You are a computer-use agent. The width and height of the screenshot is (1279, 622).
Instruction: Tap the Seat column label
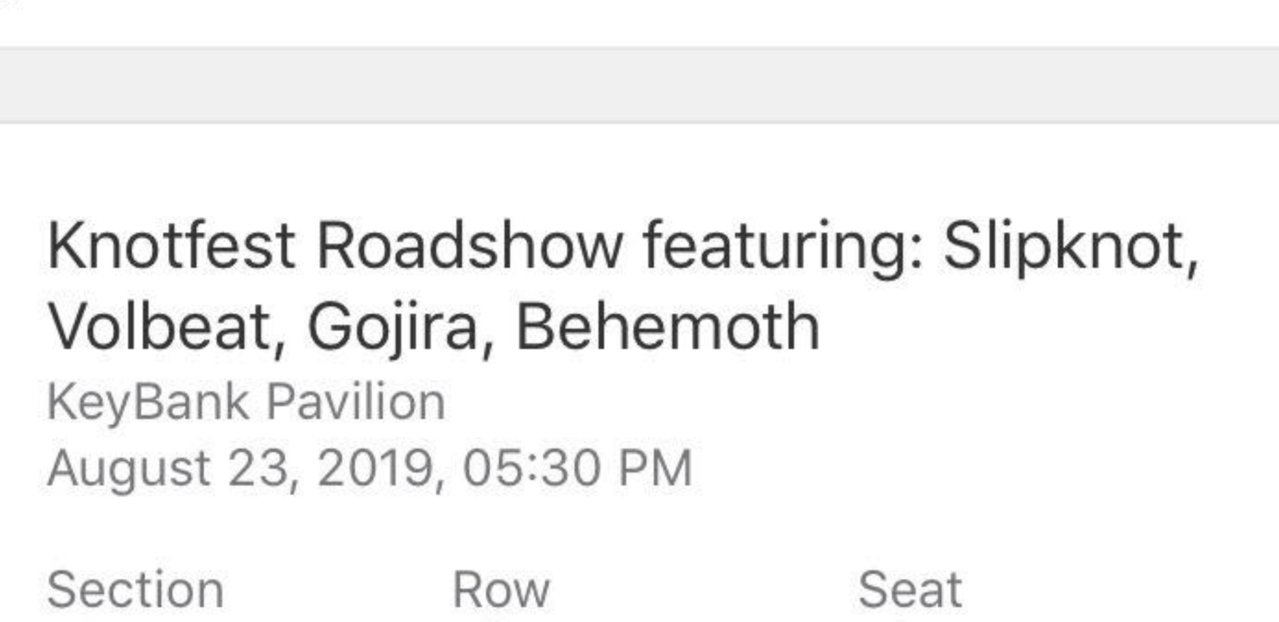(910, 590)
